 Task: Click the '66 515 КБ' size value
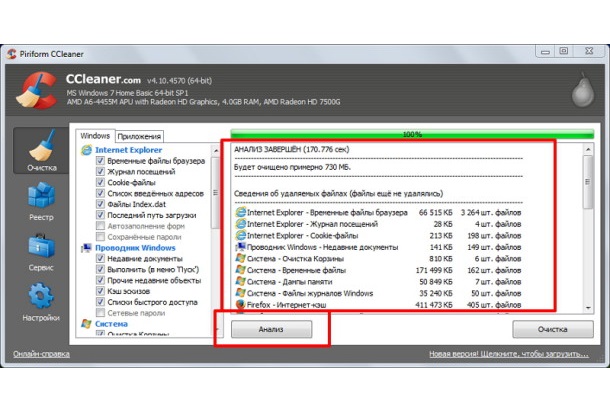tap(436, 213)
